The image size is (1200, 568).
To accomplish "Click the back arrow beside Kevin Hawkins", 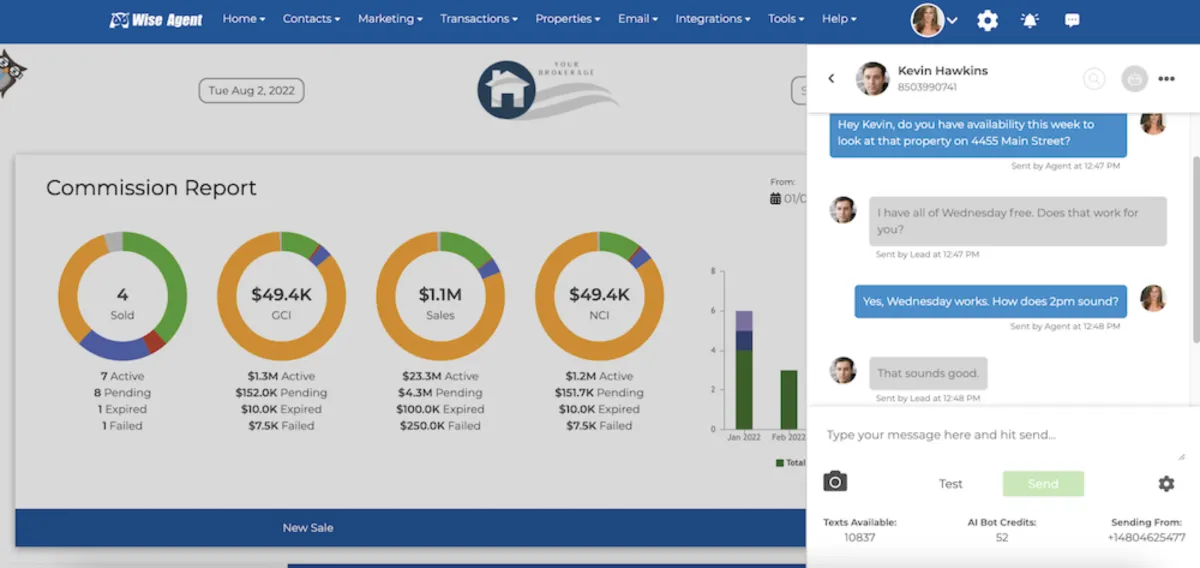I will (831, 78).
